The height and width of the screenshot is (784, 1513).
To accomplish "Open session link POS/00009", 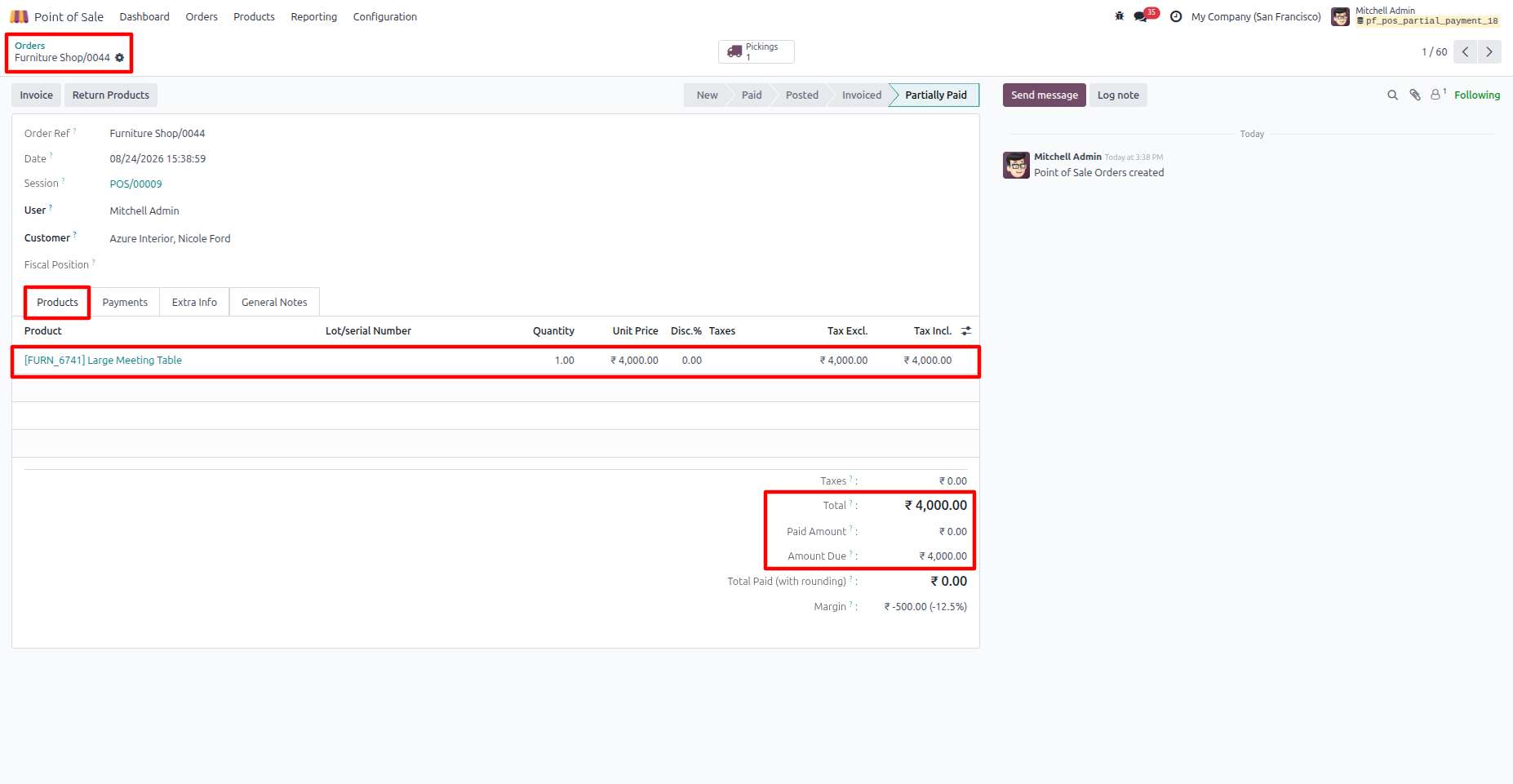I will (x=135, y=184).
